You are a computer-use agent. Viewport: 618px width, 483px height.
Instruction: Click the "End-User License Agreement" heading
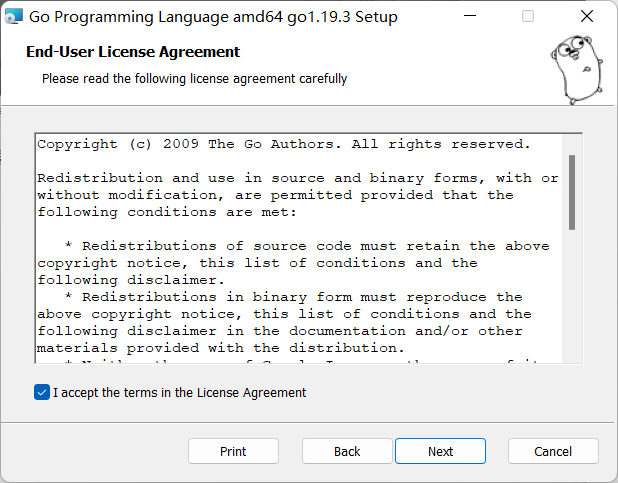133,52
